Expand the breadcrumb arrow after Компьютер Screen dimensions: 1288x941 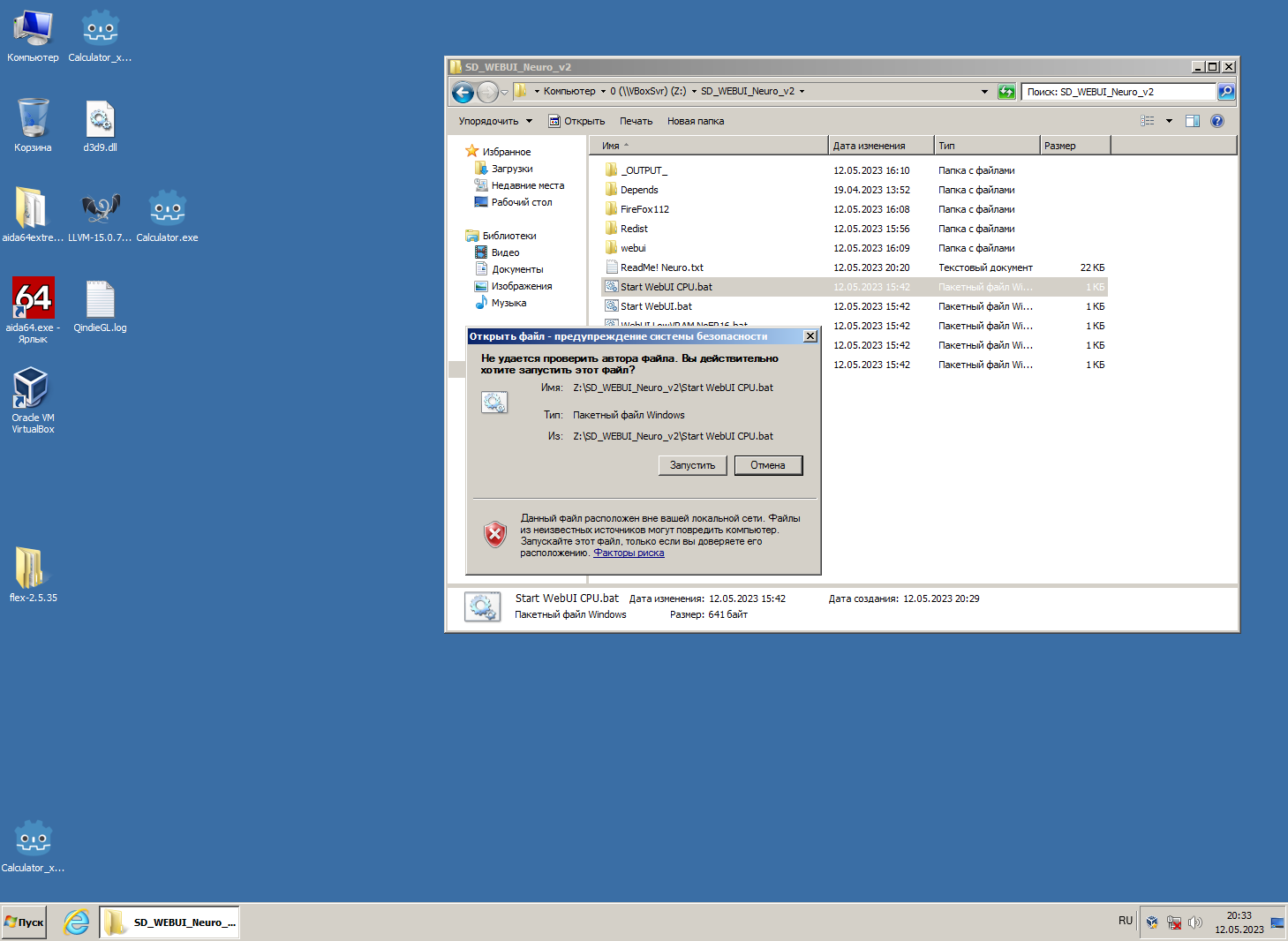coord(603,91)
